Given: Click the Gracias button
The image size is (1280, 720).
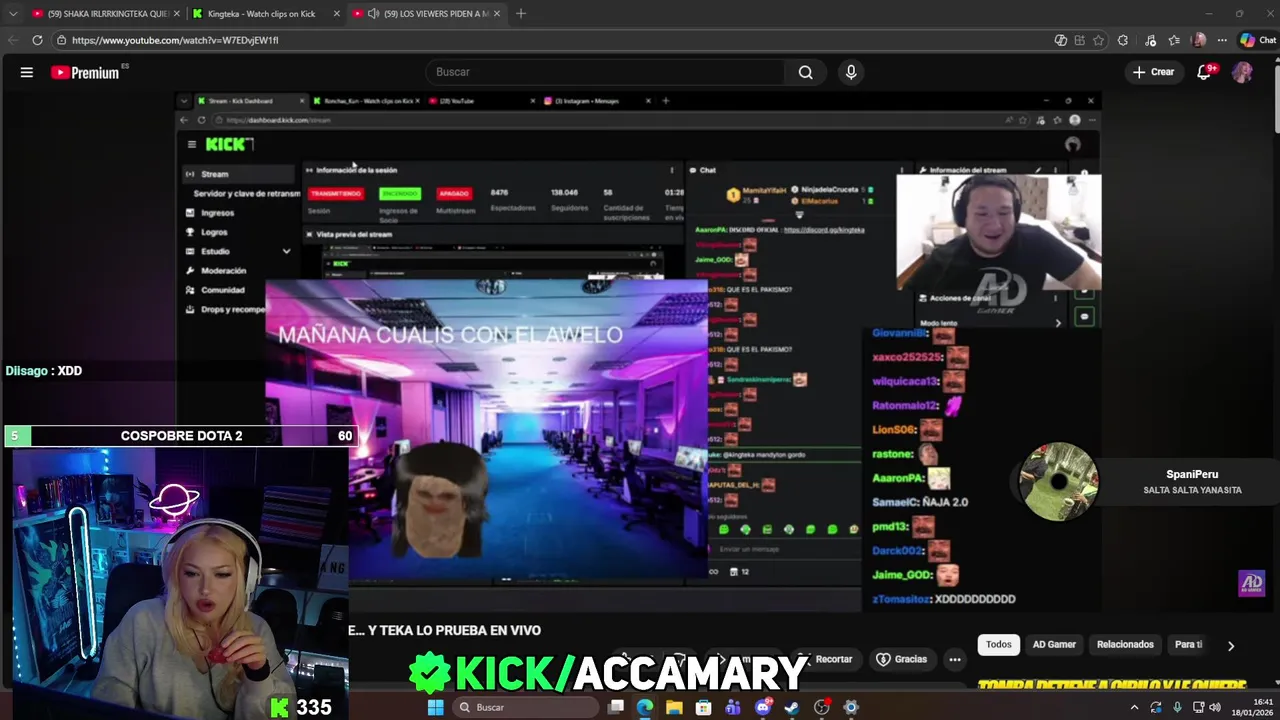Looking at the screenshot, I should click(901, 659).
